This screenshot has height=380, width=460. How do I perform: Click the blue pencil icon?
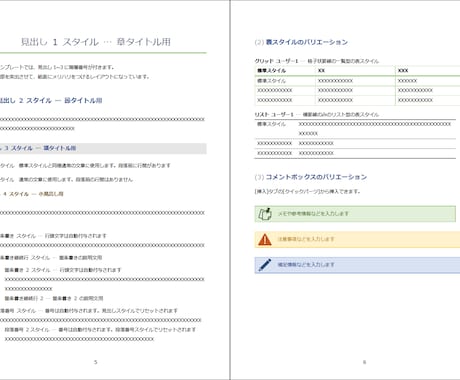pos(265,265)
